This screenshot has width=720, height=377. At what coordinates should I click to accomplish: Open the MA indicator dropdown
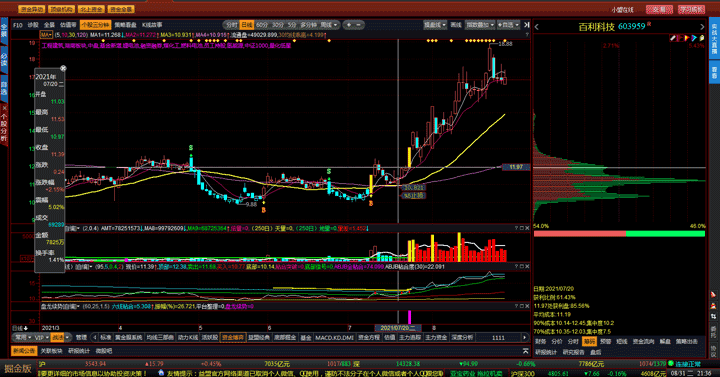coord(45,35)
